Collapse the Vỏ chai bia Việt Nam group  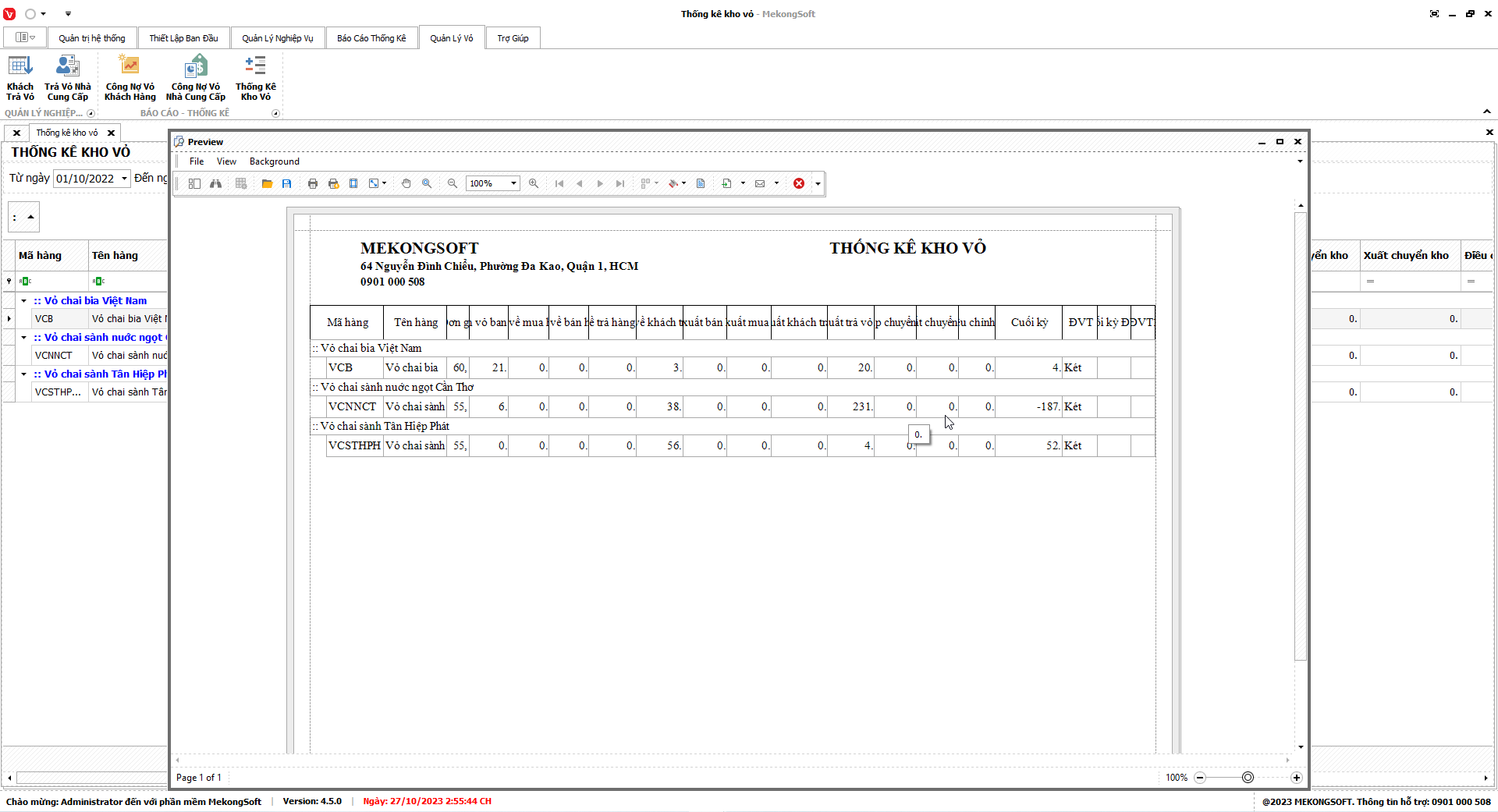coord(24,301)
